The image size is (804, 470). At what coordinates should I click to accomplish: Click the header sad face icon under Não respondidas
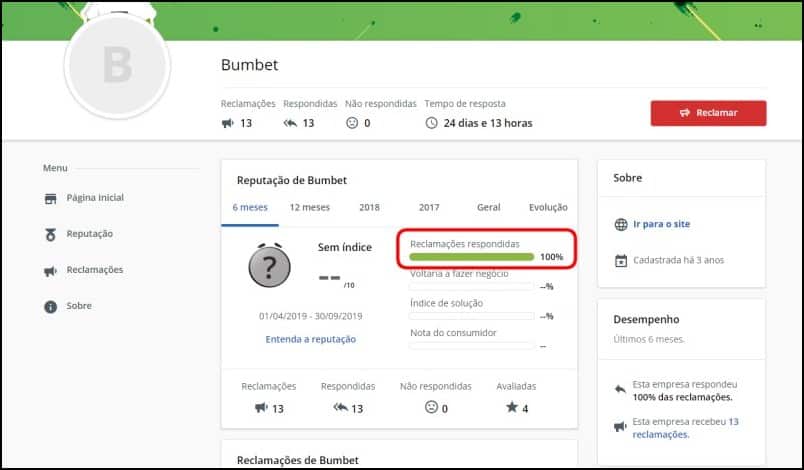click(352, 123)
